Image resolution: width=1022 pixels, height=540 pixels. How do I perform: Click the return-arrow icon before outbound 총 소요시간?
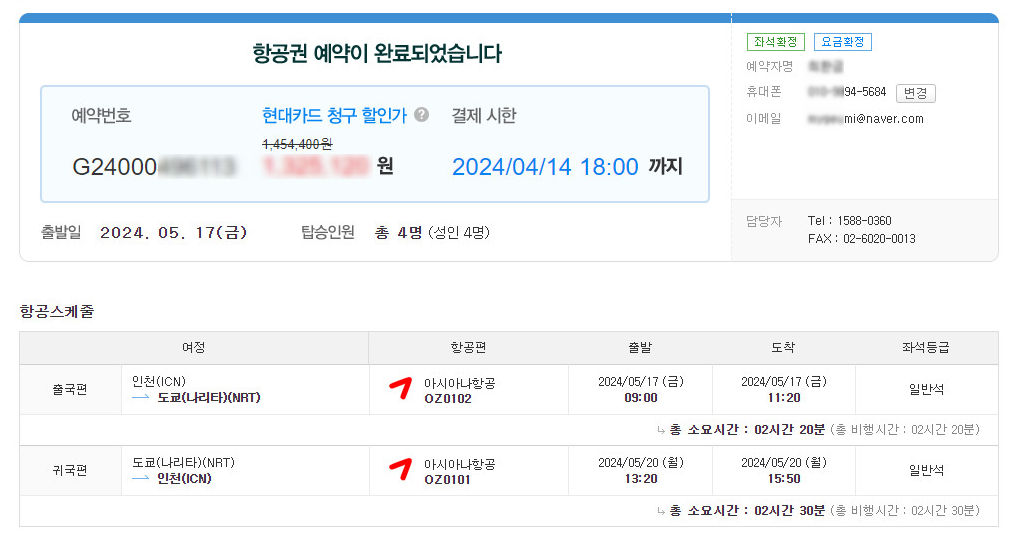[x=661, y=430]
